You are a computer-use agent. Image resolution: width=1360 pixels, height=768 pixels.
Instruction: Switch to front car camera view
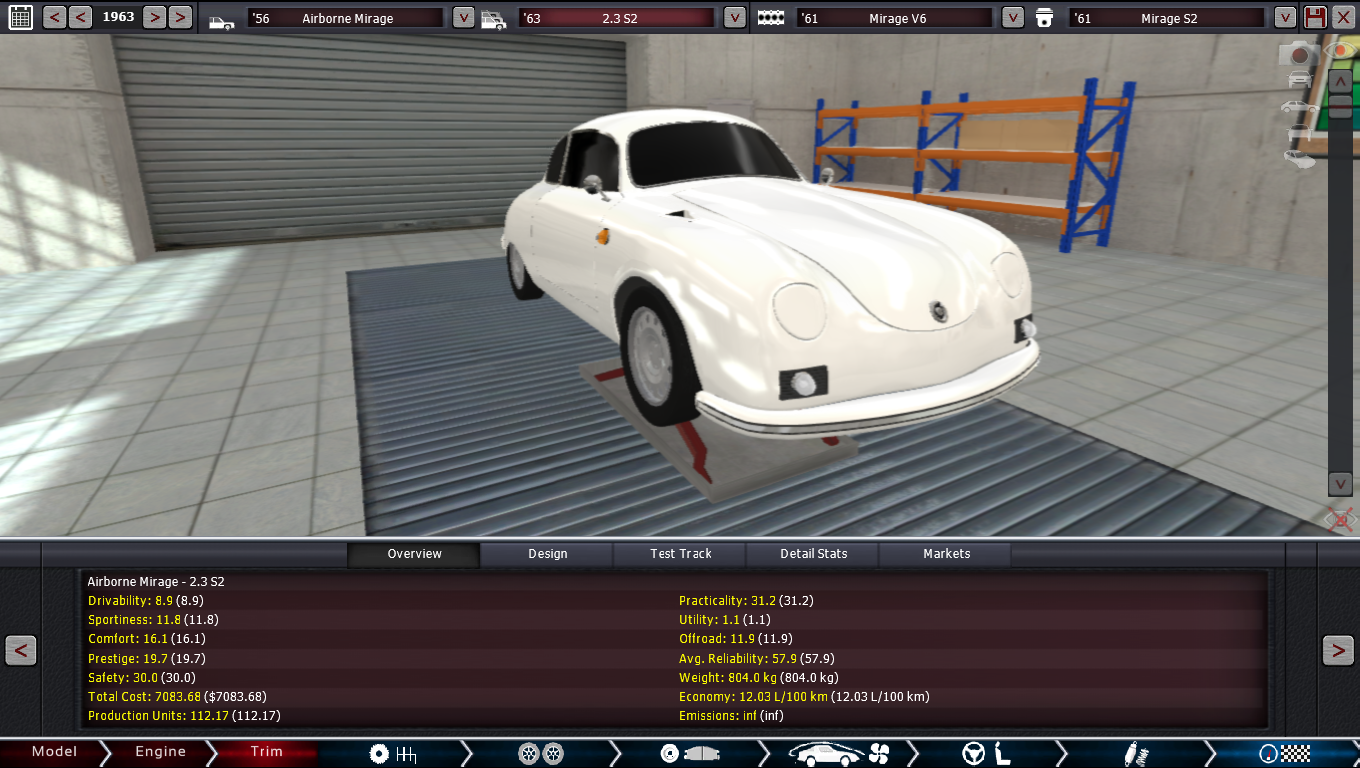(x=1299, y=79)
